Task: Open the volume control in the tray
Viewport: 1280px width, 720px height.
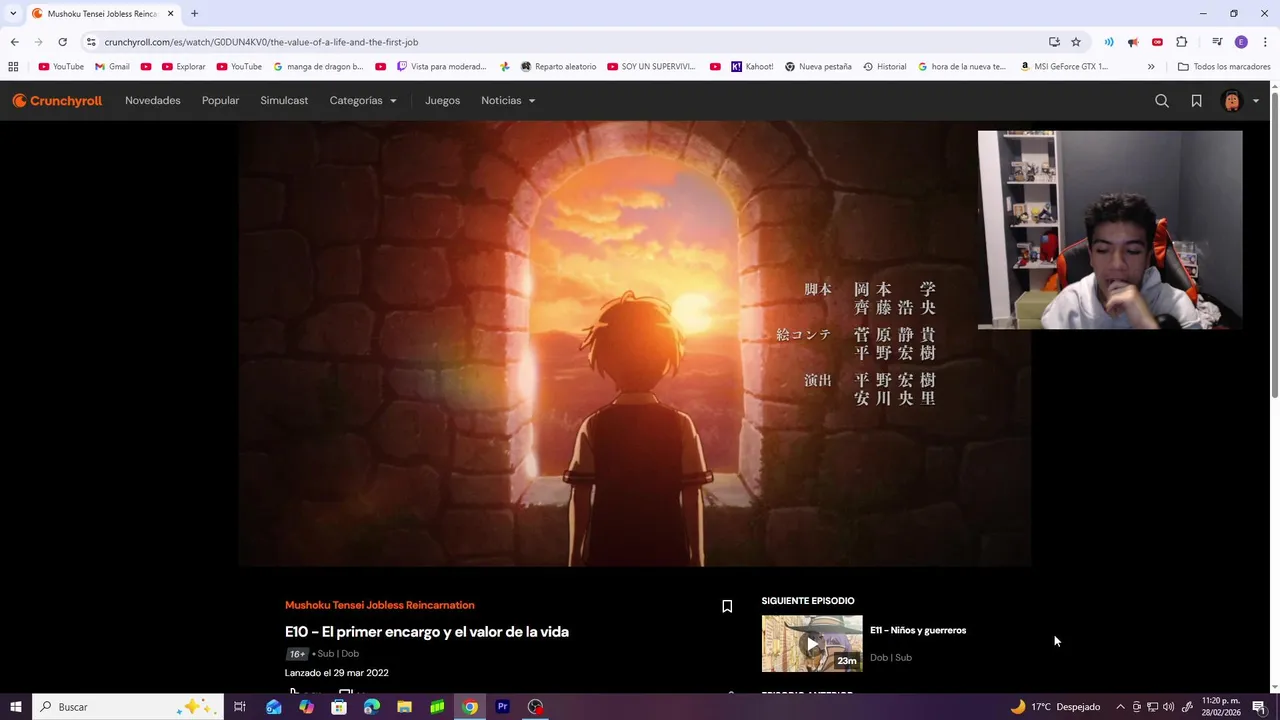Action: tap(1169, 707)
